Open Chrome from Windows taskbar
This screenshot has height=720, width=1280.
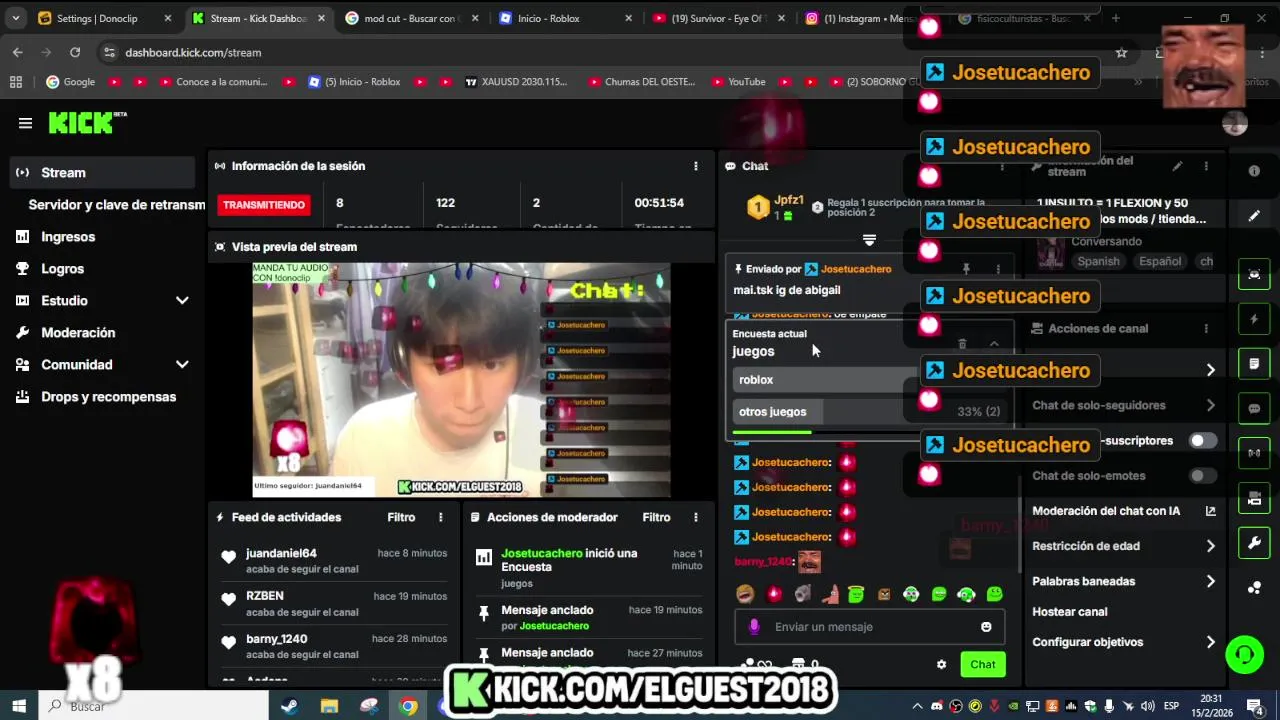click(x=408, y=706)
